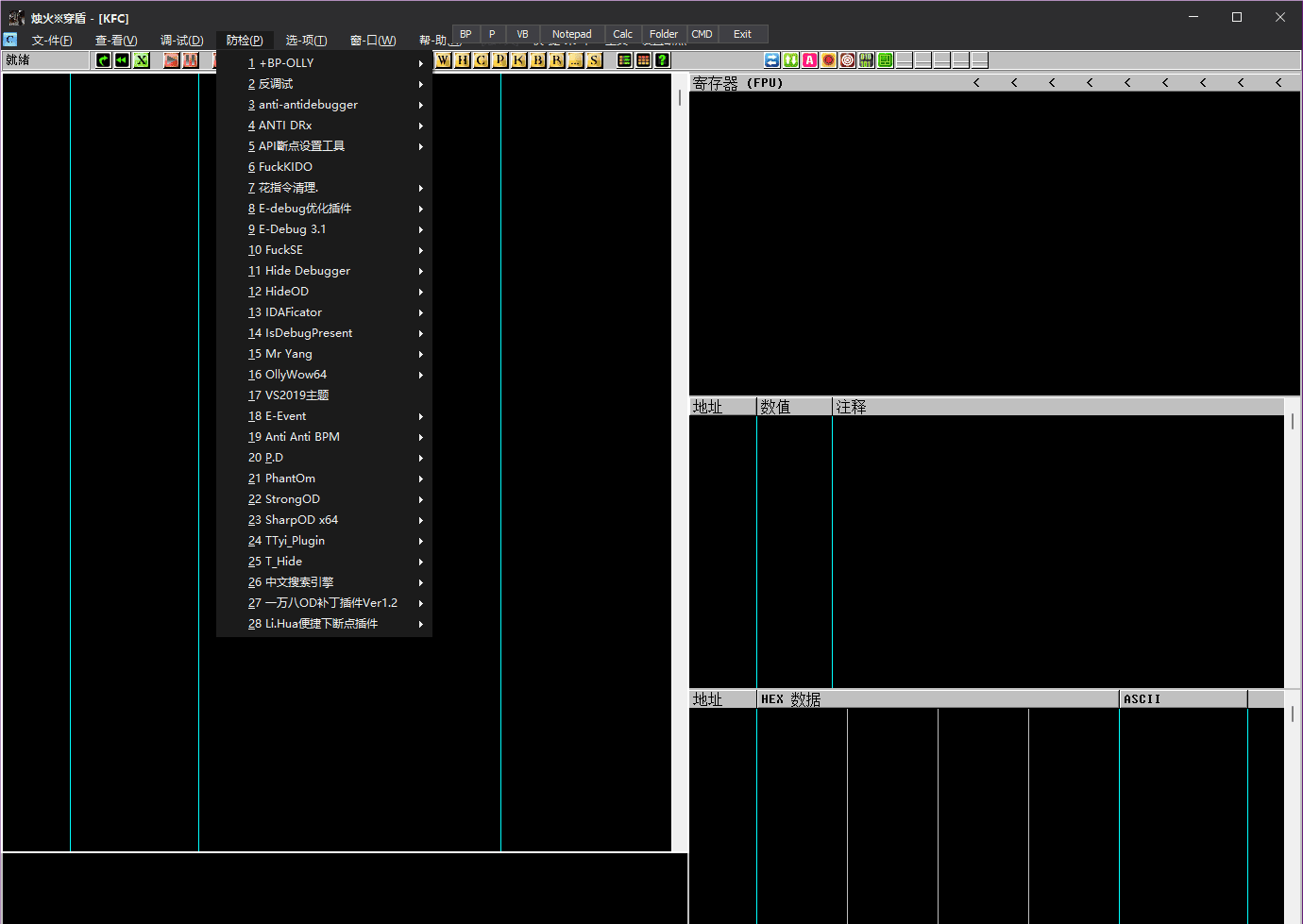
Task: Click the green question mark help icon
Action: coord(662,60)
